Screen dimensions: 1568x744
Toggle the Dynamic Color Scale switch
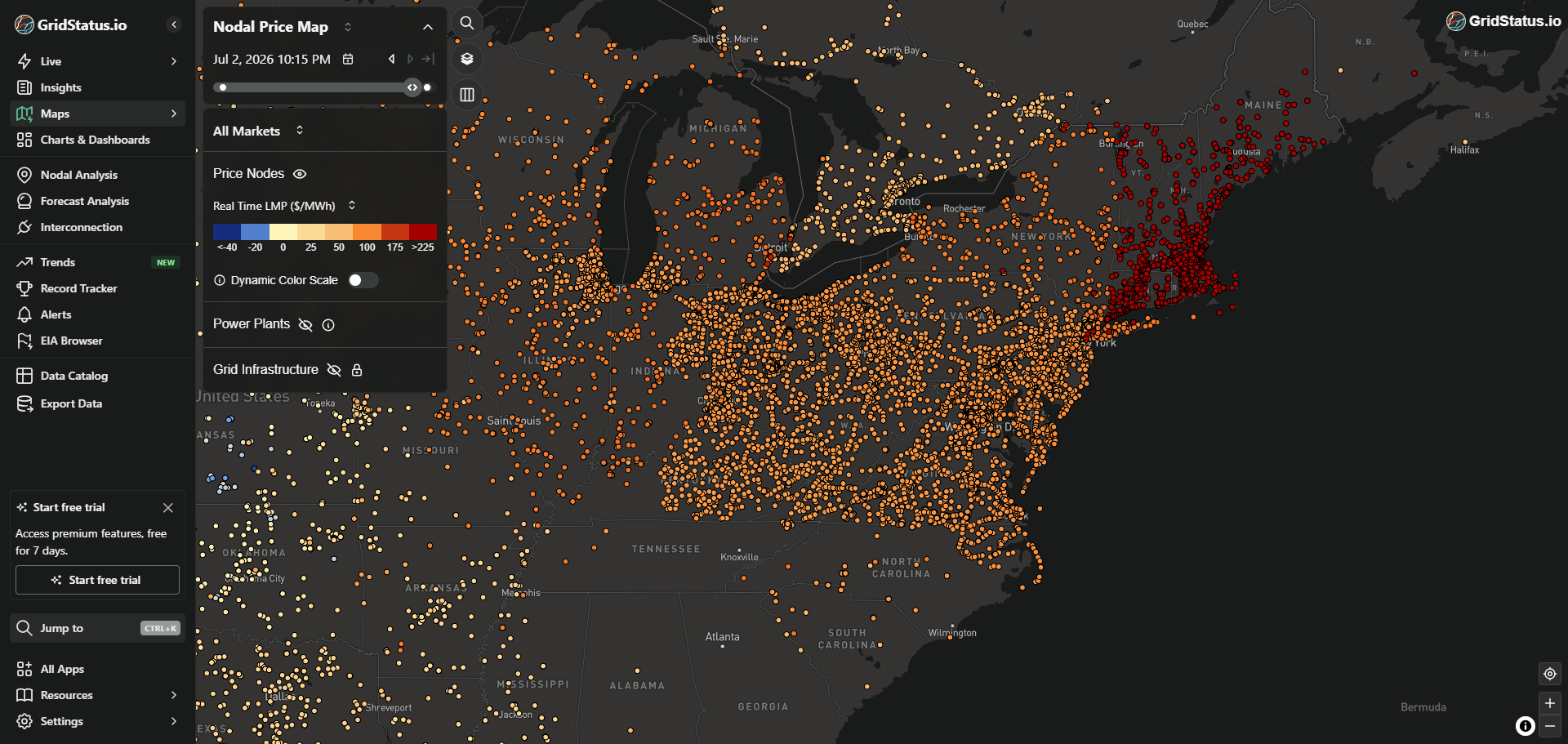click(x=363, y=280)
